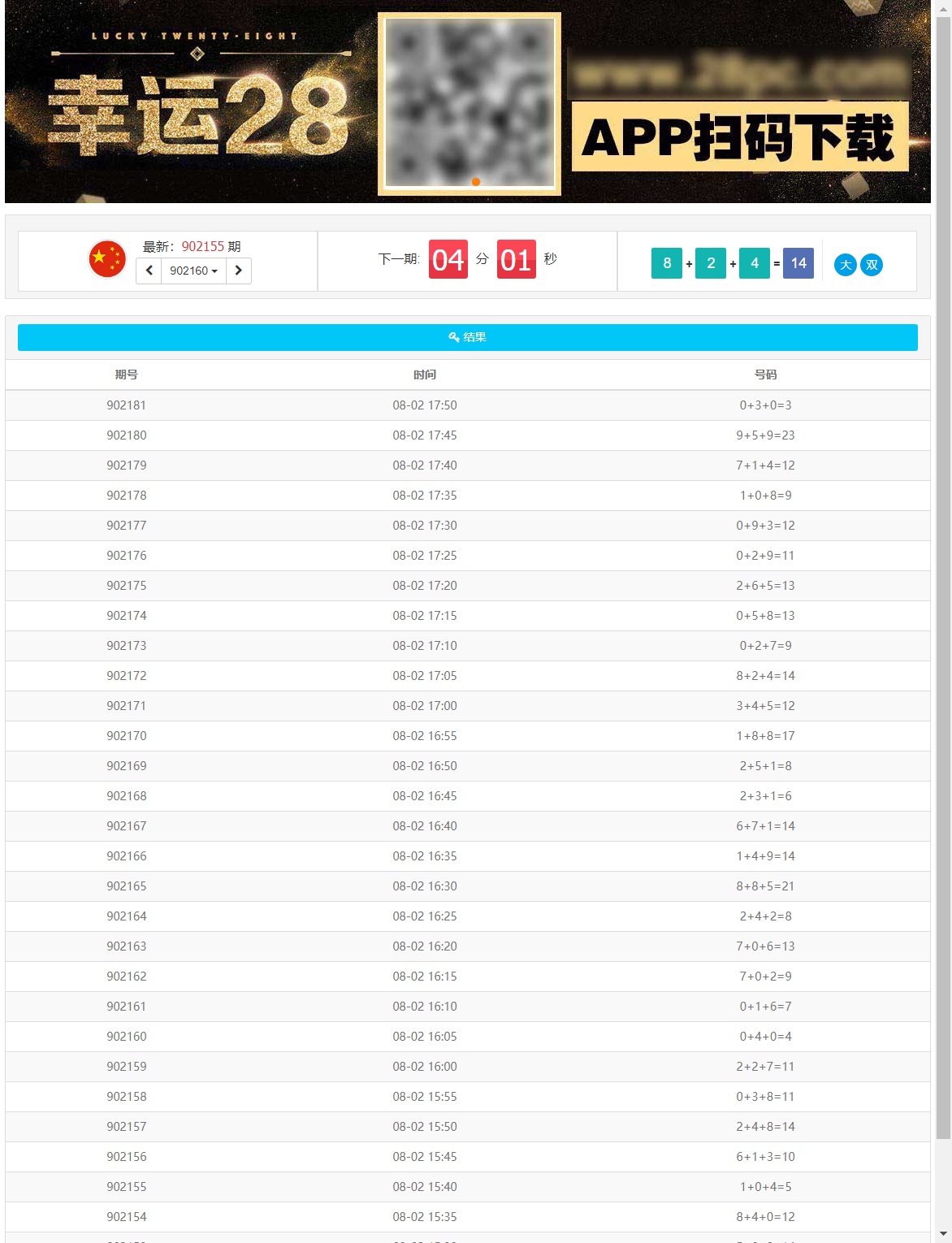
Task: Select period cell 902154
Action: point(127,1217)
